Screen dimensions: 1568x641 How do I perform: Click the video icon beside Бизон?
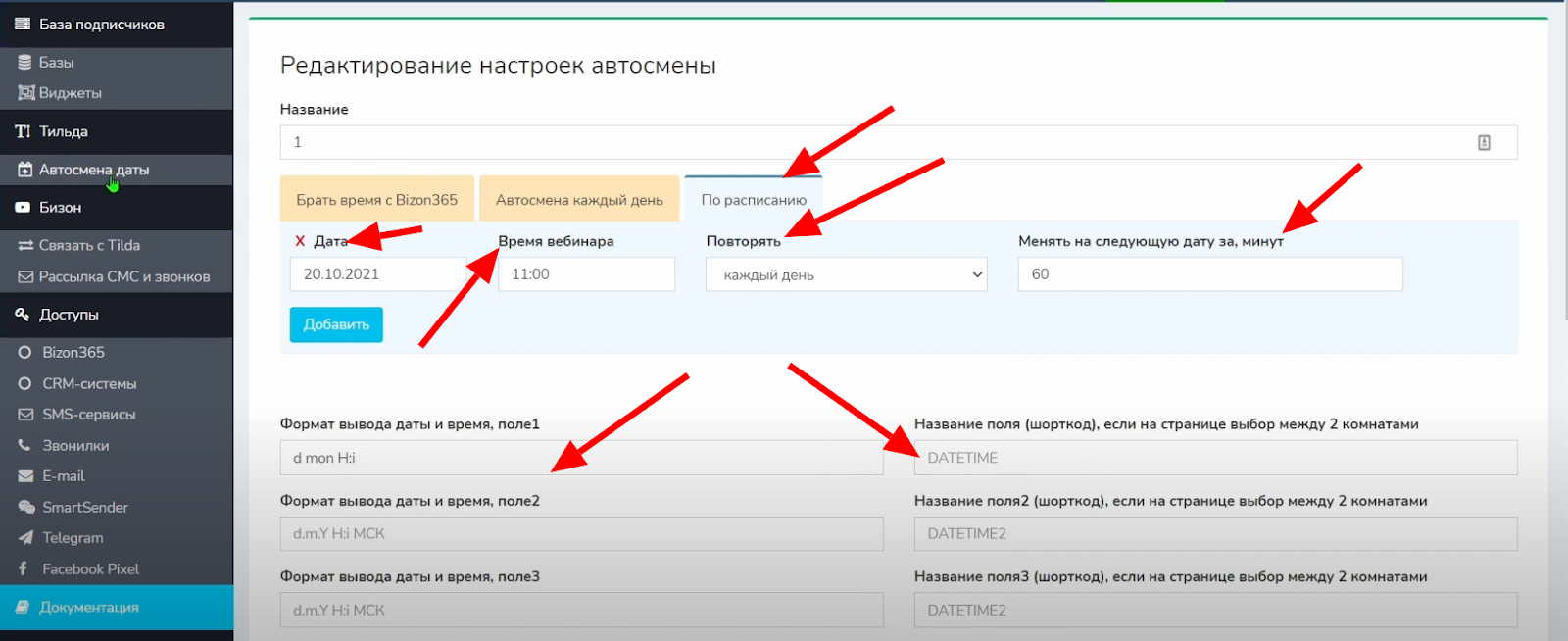pos(24,208)
